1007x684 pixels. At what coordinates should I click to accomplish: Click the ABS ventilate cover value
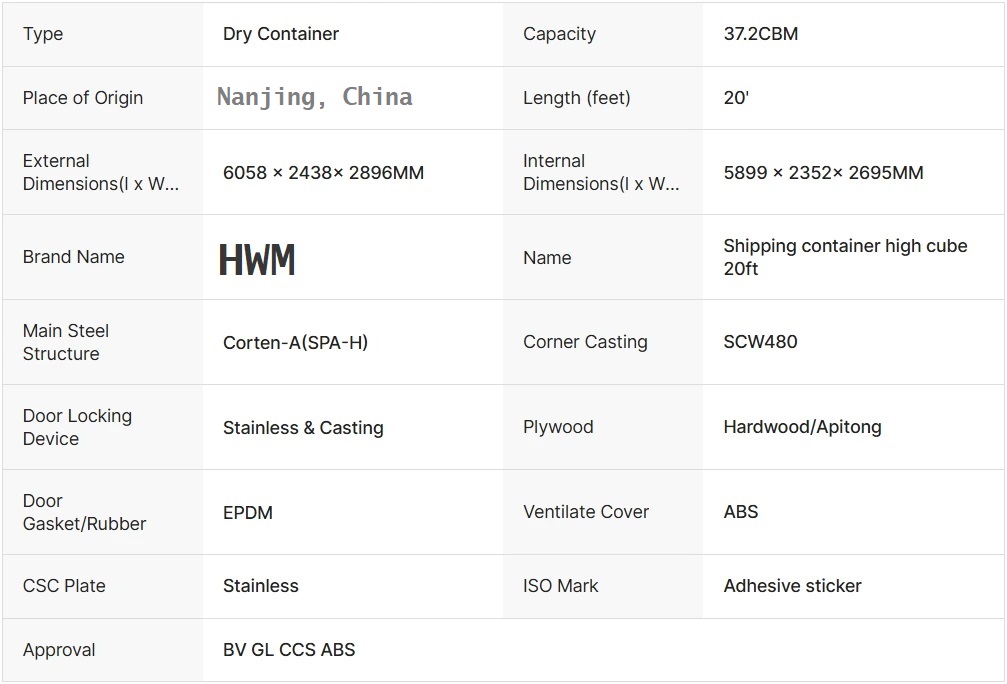(x=741, y=512)
